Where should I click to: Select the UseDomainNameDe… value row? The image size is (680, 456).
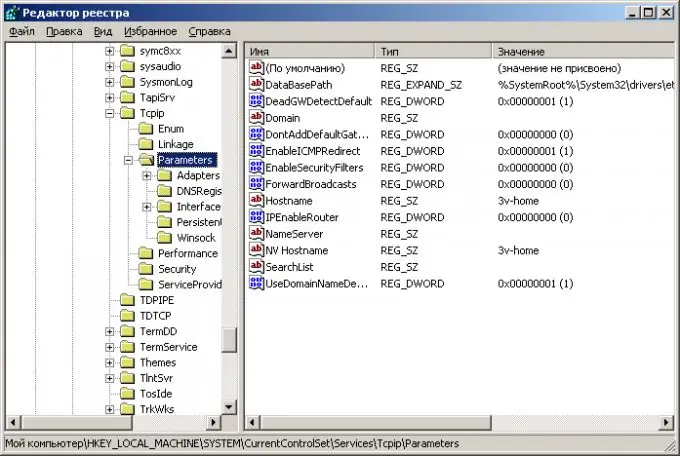coord(460,283)
